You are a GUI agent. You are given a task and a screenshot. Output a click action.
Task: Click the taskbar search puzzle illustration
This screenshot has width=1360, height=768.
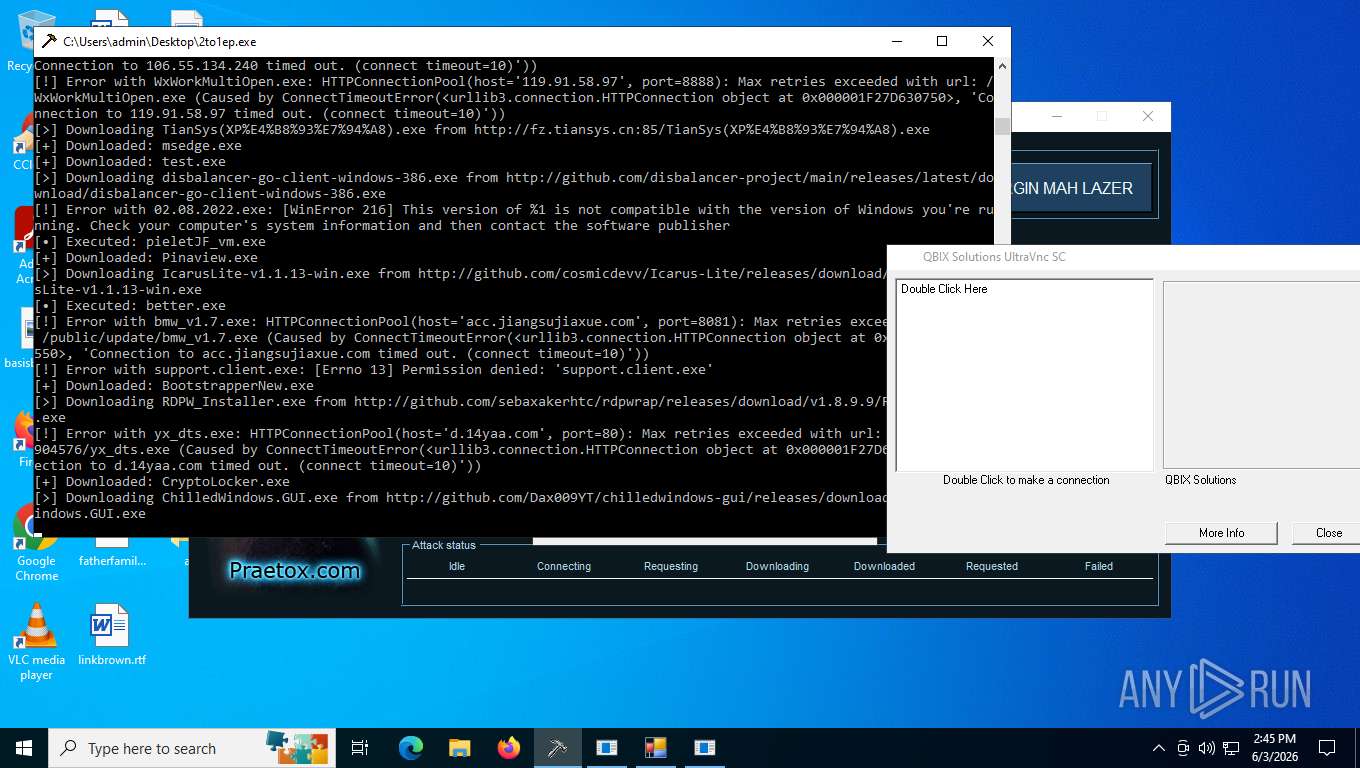(296, 747)
